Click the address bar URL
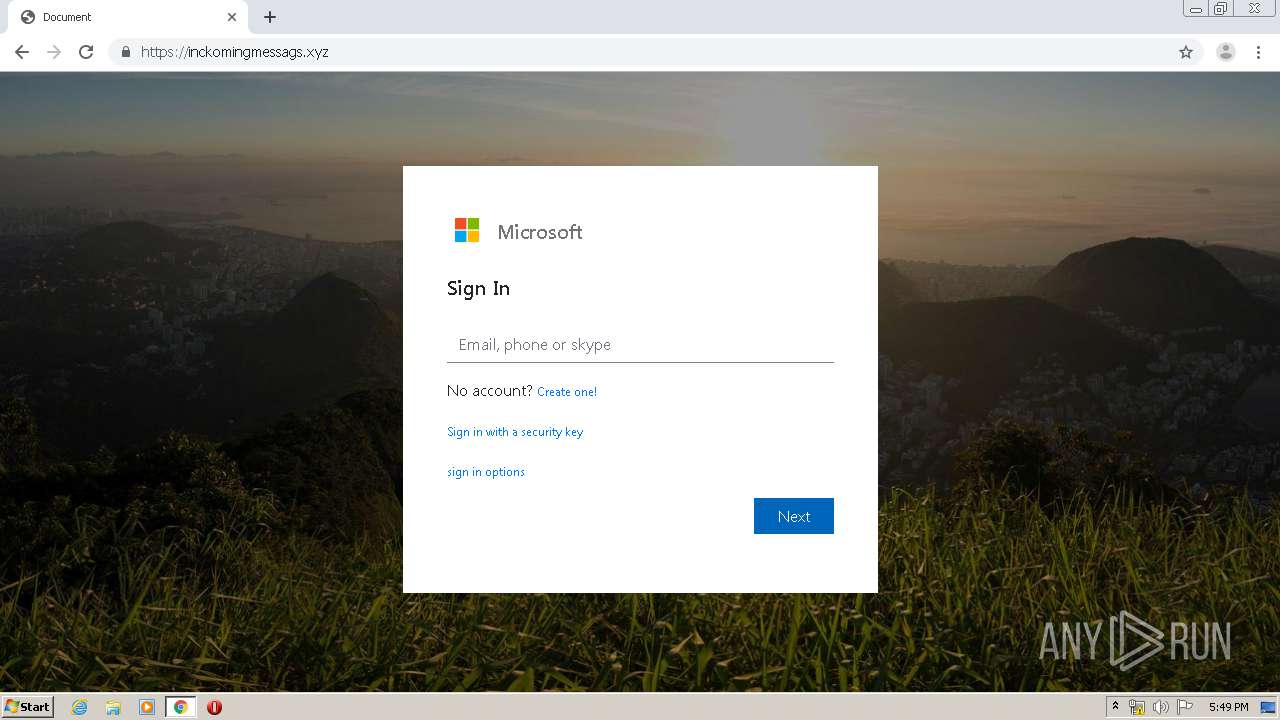This screenshot has height=720, width=1280. coord(235,52)
